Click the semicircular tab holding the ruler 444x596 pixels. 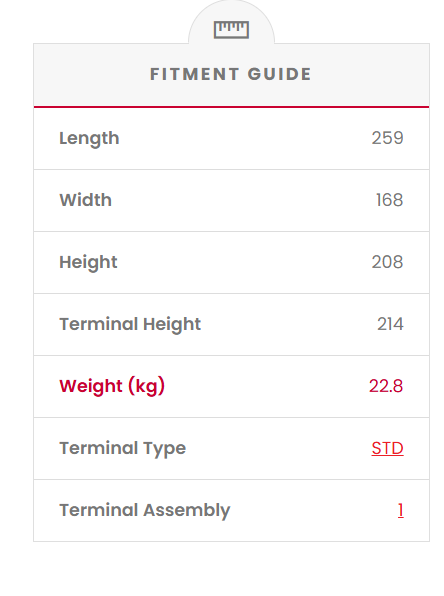(x=231, y=23)
